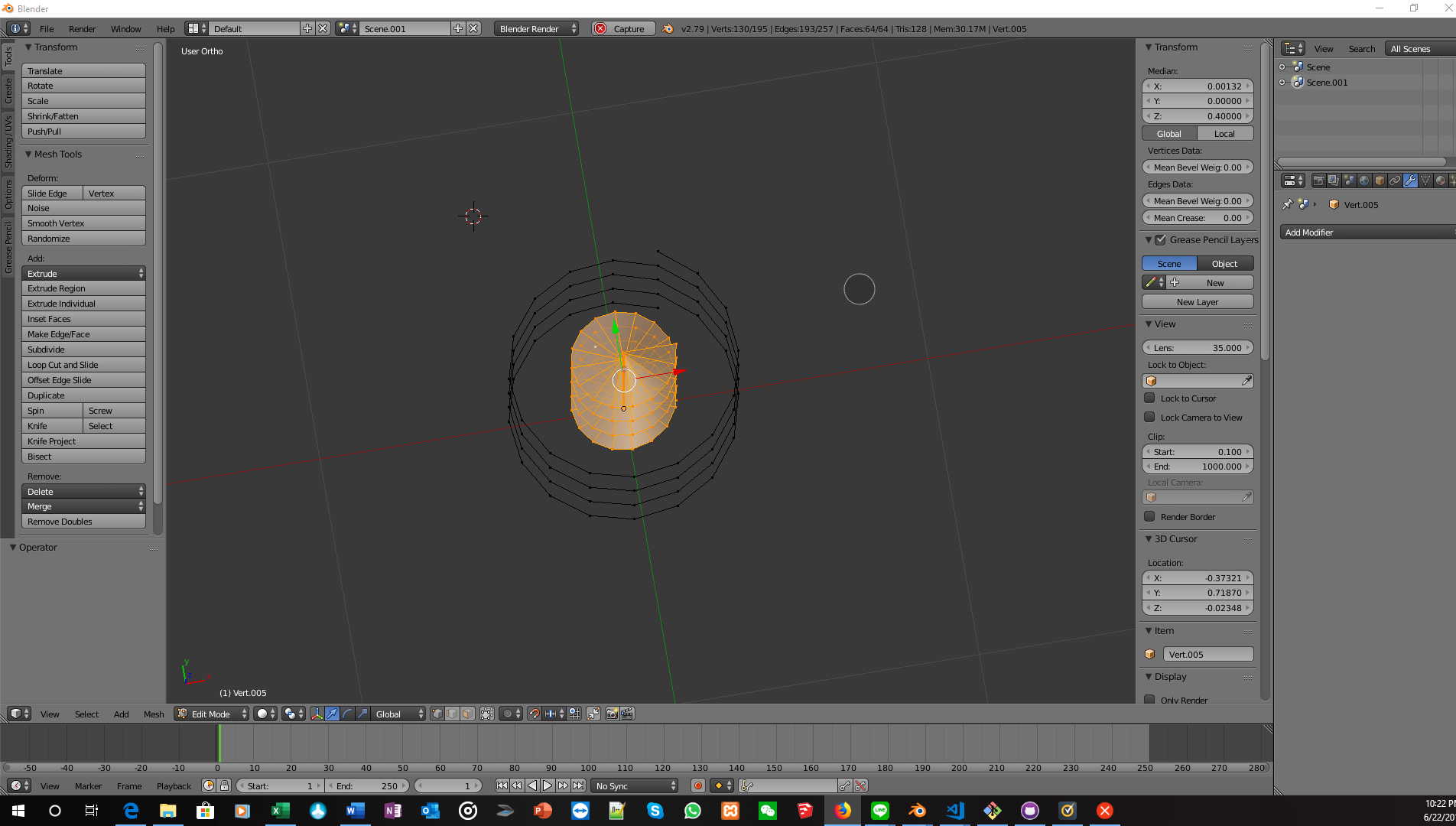1456x826 pixels.
Task: Click the Blender logo in info header
Action: (x=668, y=28)
